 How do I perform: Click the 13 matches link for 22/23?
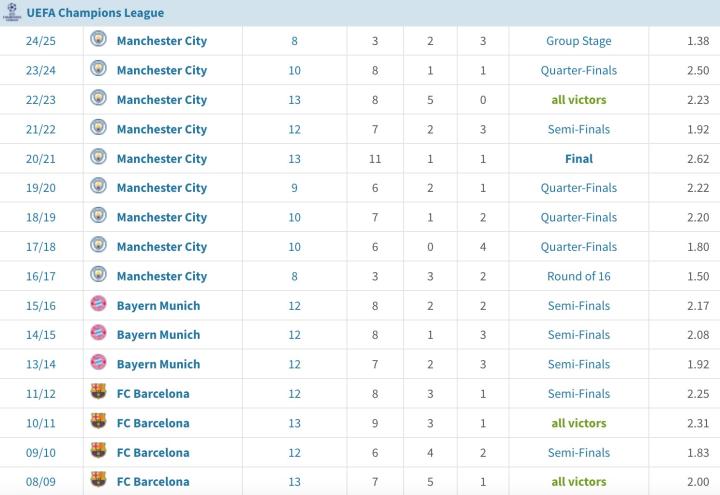click(x=294, y=100)
